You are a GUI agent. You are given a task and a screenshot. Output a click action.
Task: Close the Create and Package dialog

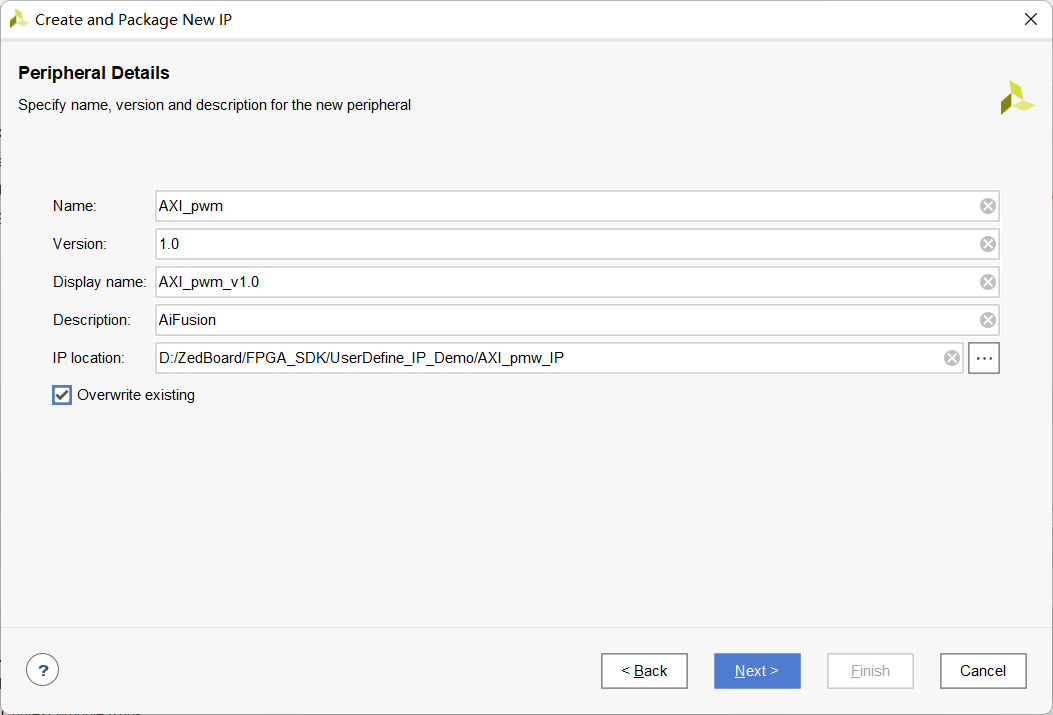click(x=1031, y=19)
